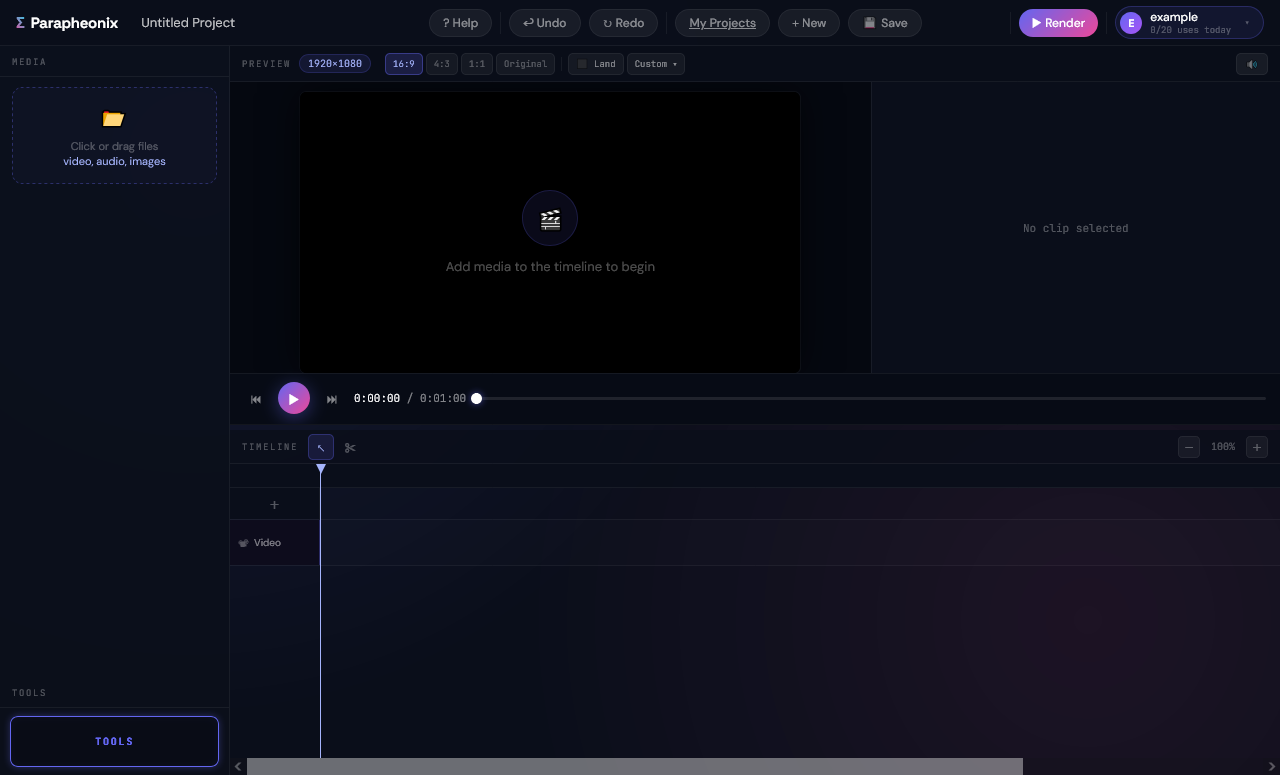1280x775 pixels.
Task: Click the total duration 0:01:00 text
Action: tap(443, 398)
